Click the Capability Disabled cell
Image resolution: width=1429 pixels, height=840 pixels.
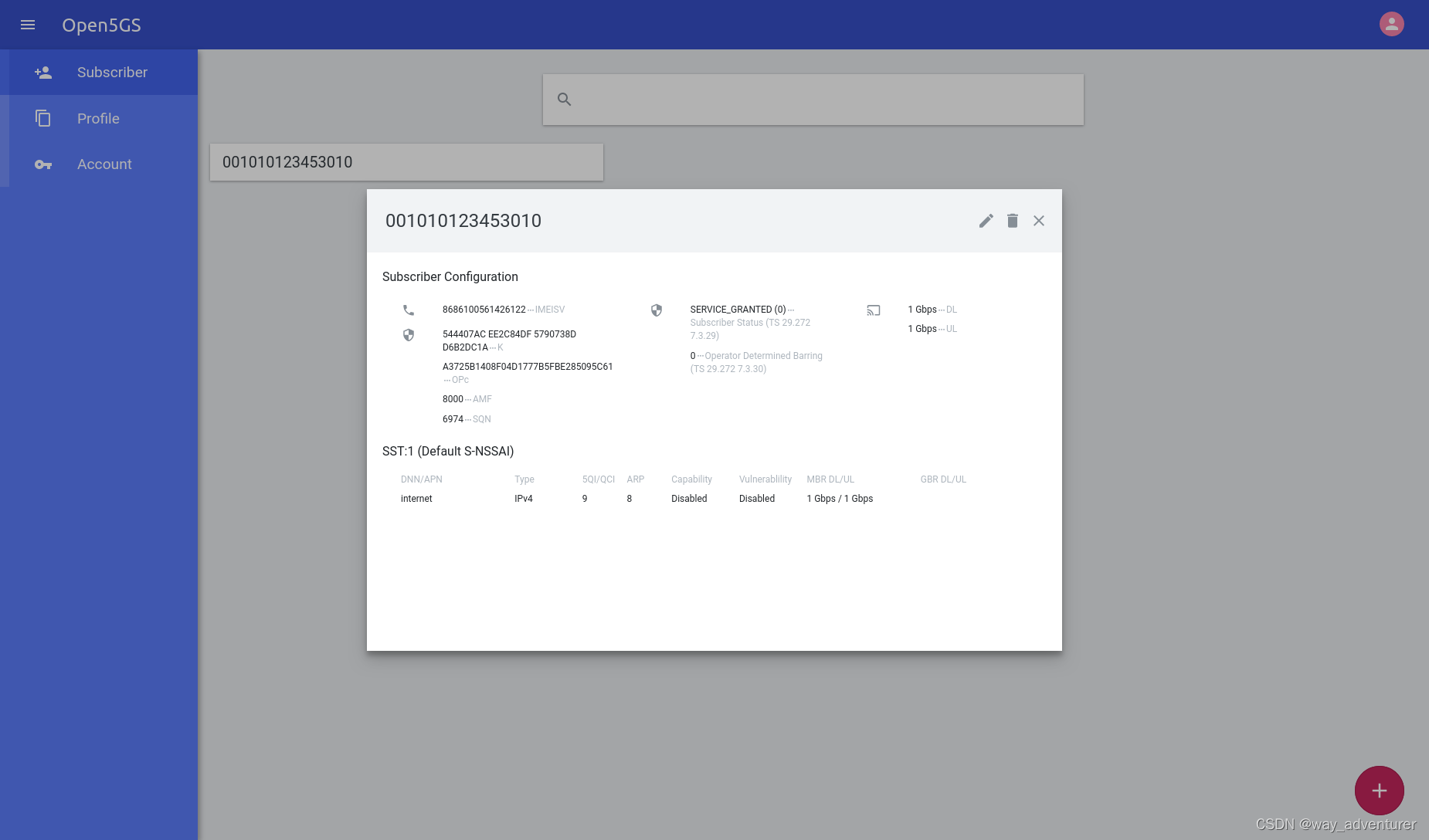coord(689,499)
